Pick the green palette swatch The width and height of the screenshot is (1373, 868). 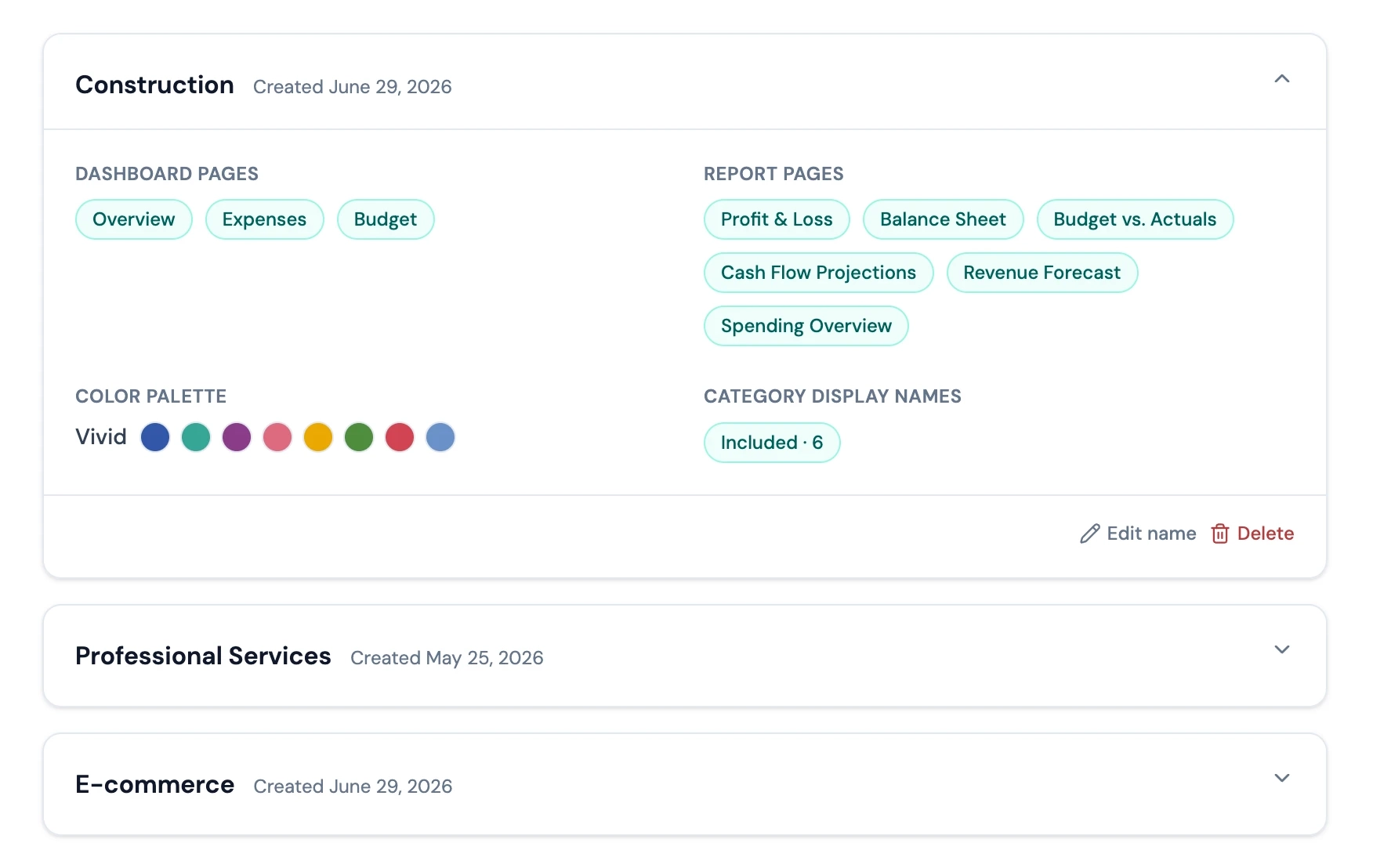[359, 437]
